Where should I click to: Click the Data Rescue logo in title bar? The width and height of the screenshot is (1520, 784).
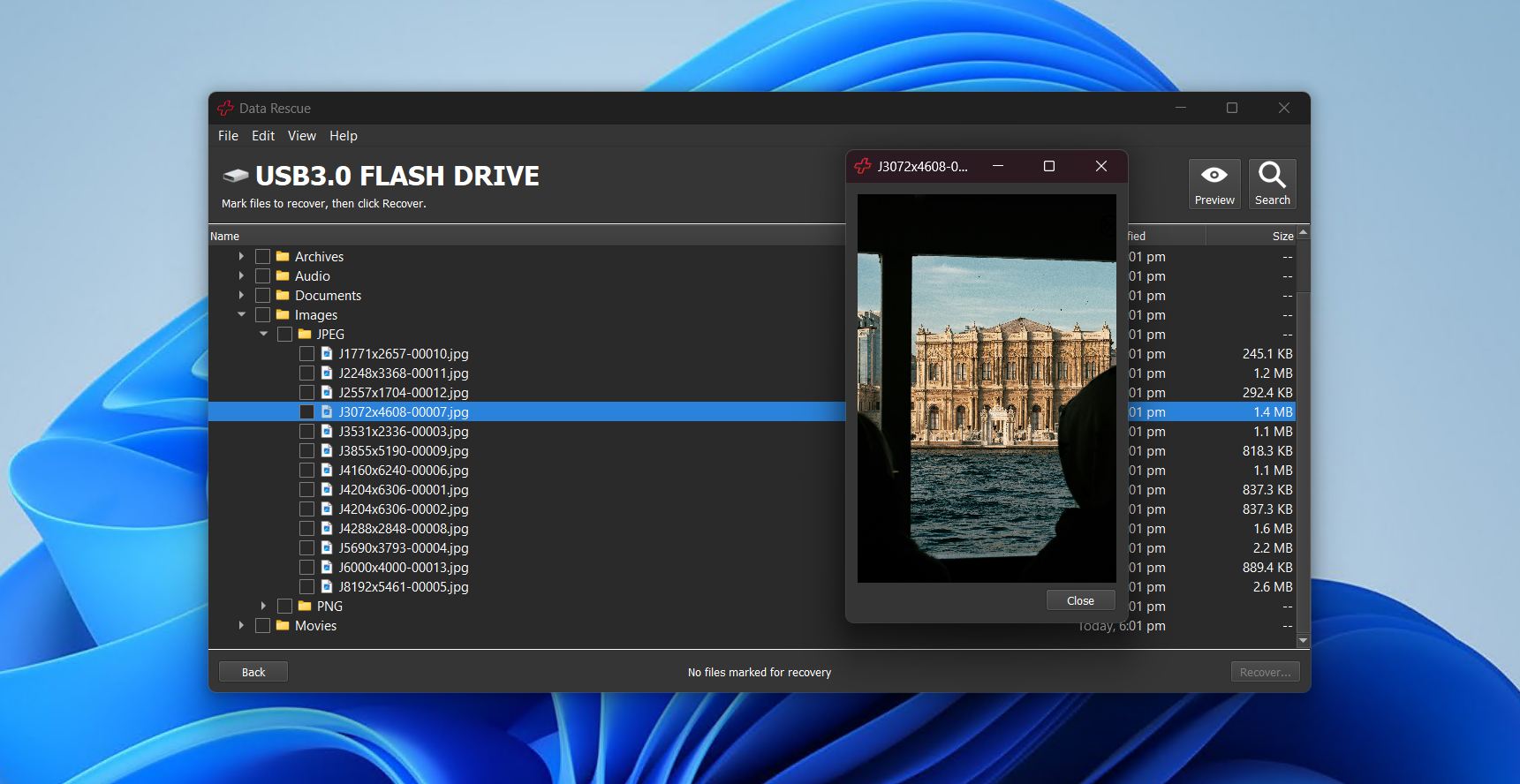point(226,108)
